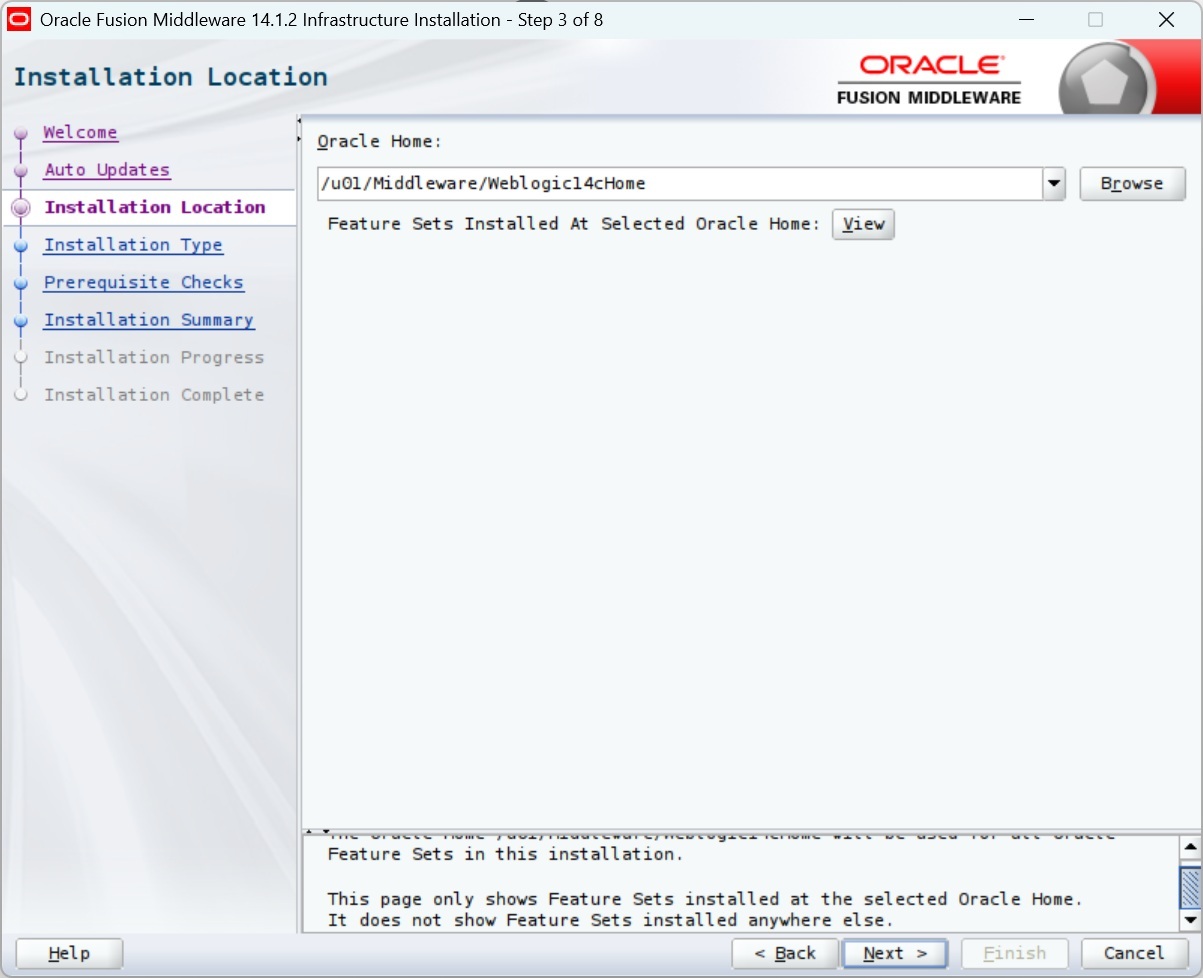
Task: Browse for an Oracle Home directory
Action: (x=1132, y=184)
